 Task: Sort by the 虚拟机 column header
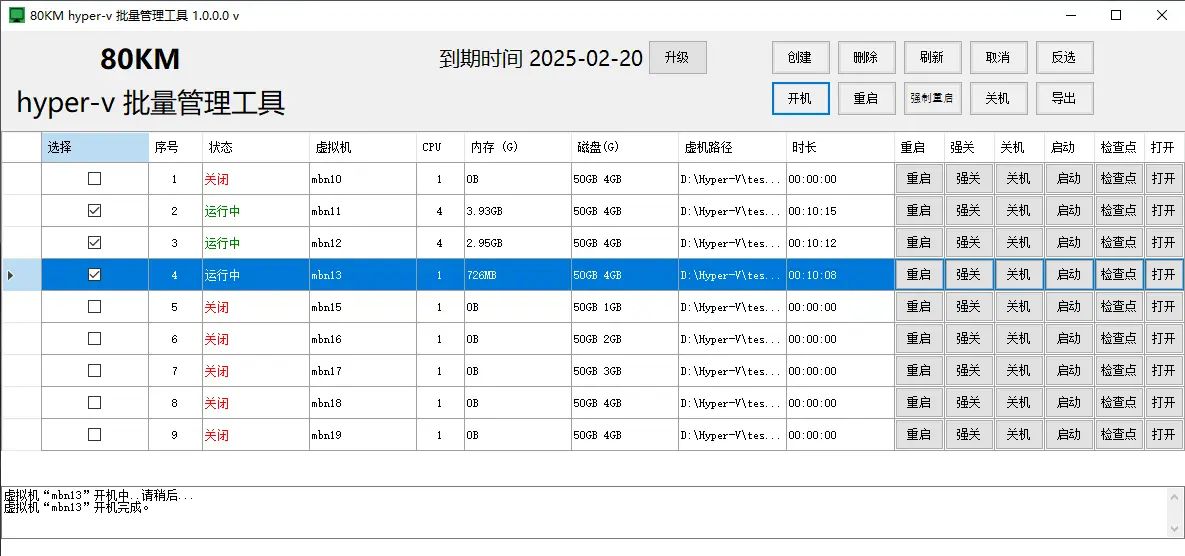click(x=363, y=147)
